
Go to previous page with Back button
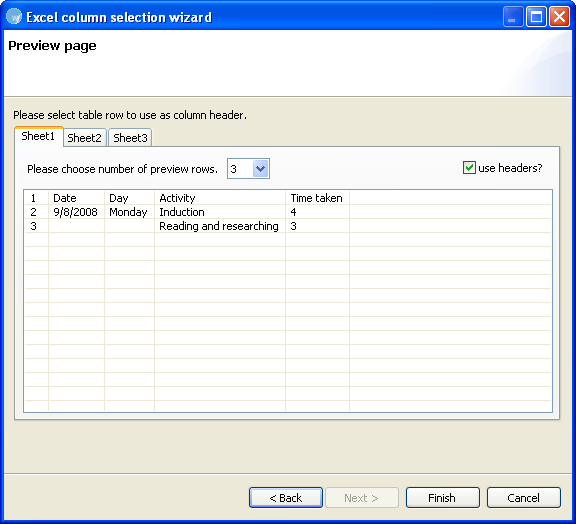[x=286, y=498]
